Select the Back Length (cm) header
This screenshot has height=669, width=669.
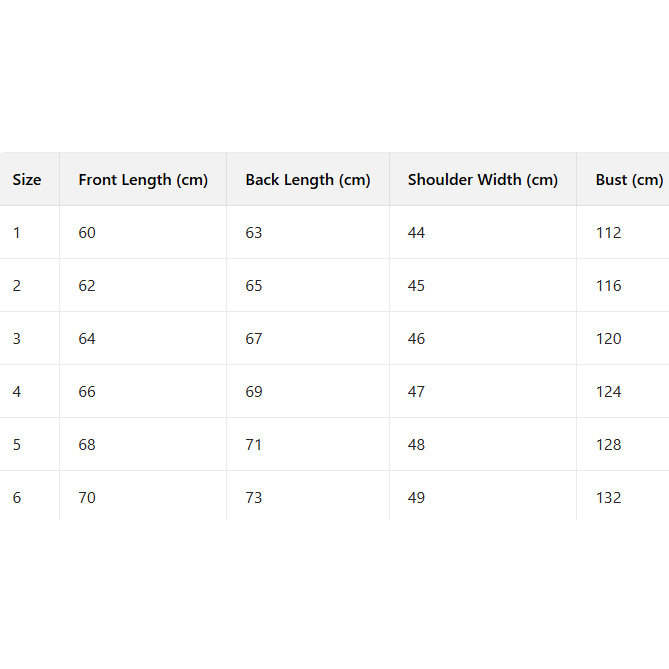tap(308, 180)
